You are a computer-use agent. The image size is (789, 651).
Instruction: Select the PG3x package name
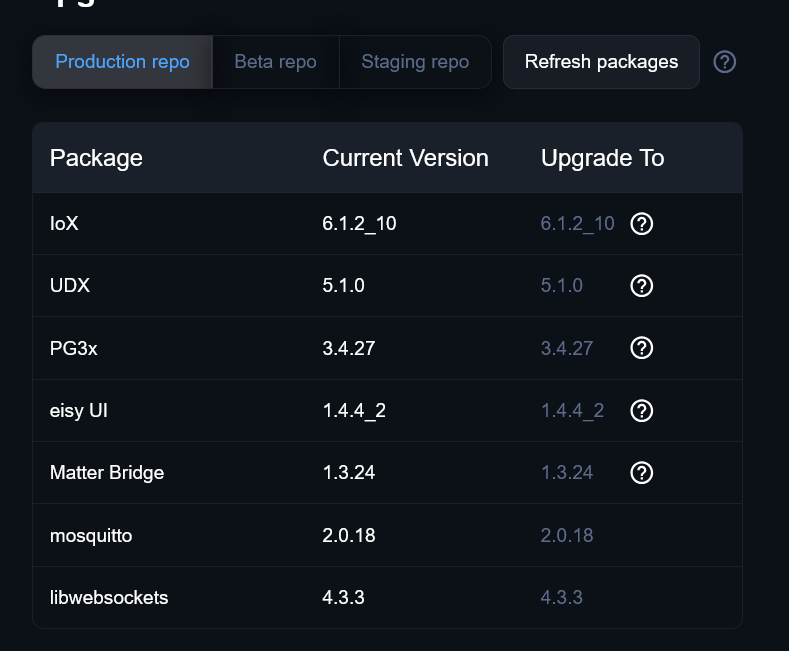tap(73, 348)
